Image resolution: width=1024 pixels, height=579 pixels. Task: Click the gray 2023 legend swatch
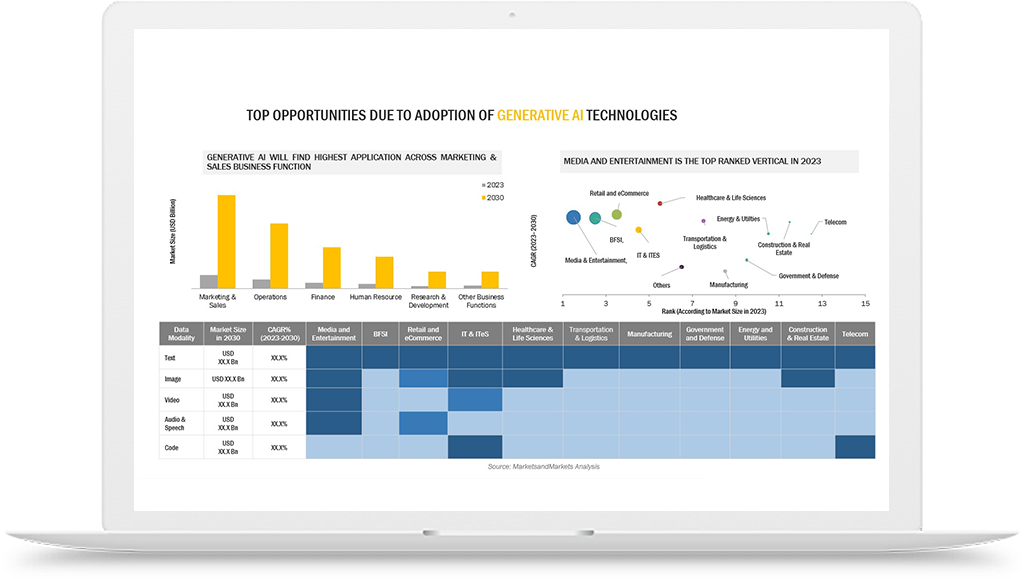coord(484,186)
